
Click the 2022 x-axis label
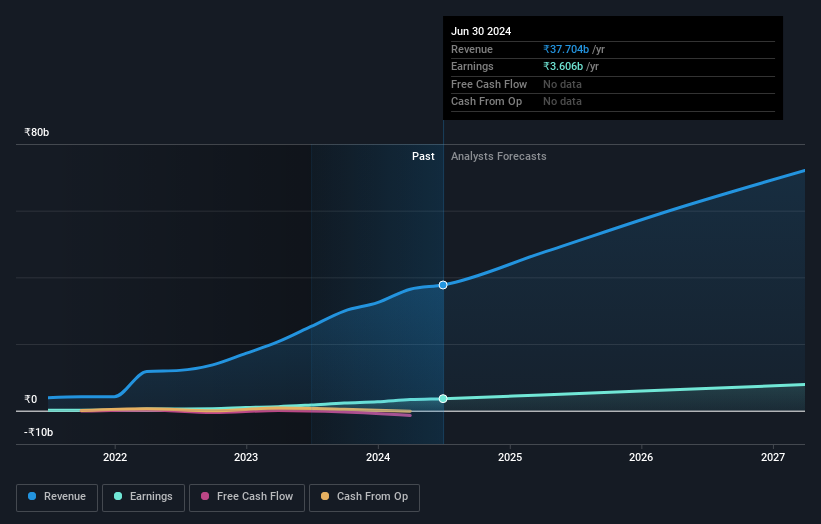[115, 457]
